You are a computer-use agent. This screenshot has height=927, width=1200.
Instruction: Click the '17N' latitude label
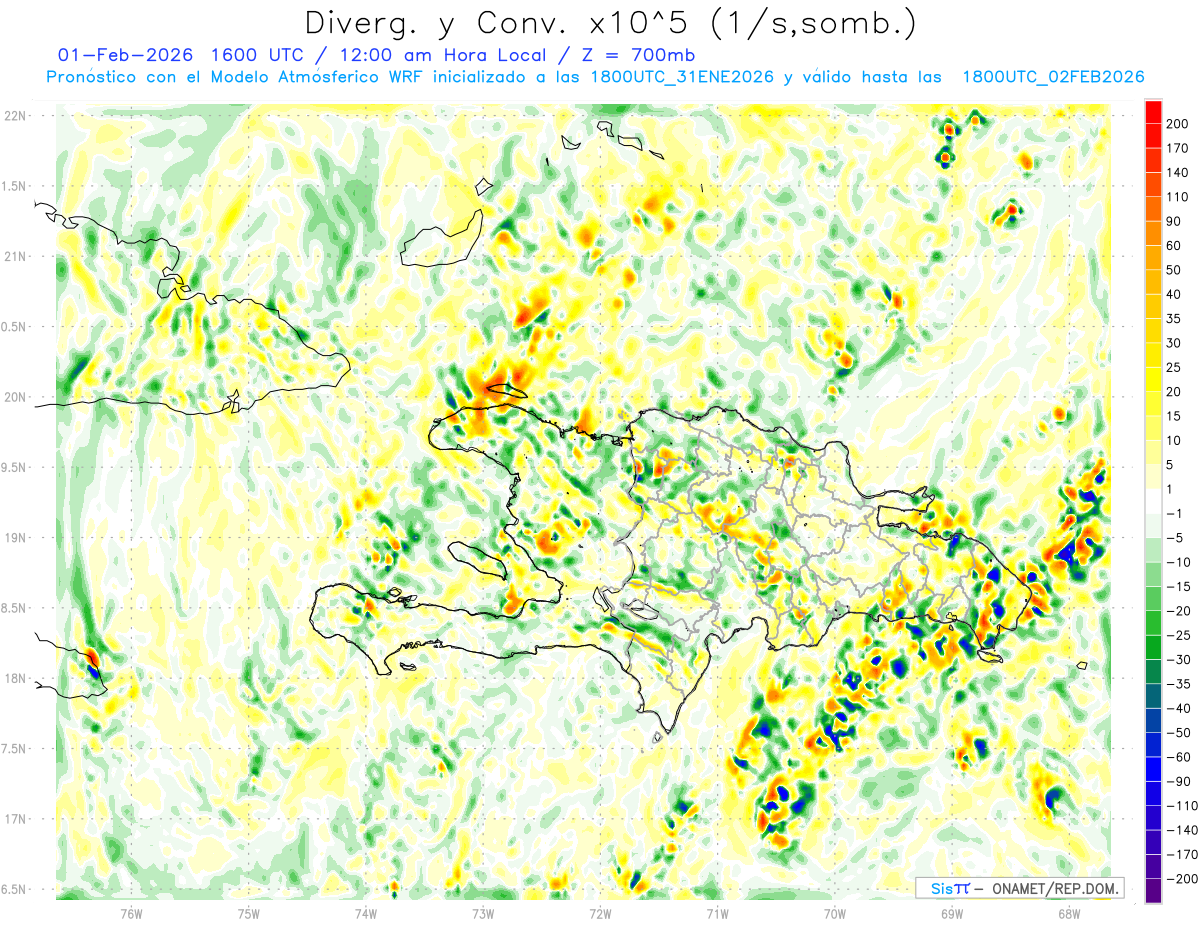pos(15,819)
